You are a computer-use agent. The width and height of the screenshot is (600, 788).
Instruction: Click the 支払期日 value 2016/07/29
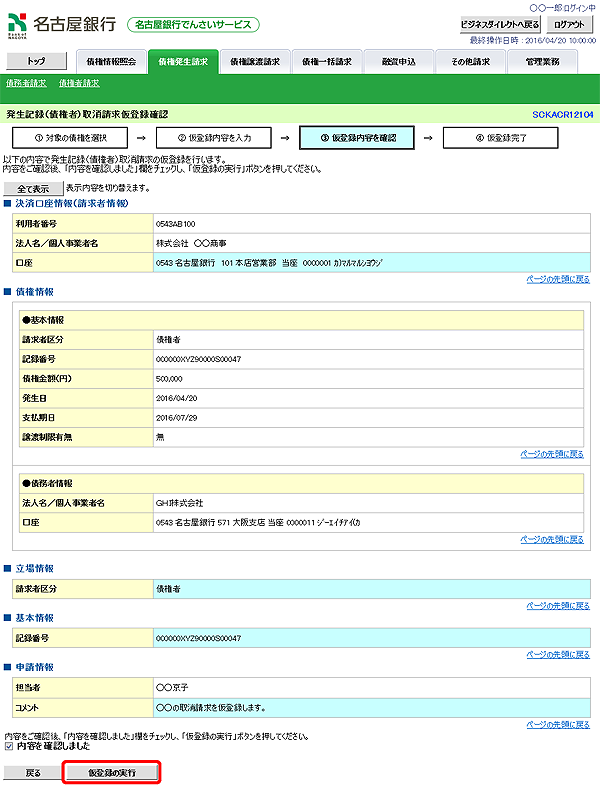176,418
